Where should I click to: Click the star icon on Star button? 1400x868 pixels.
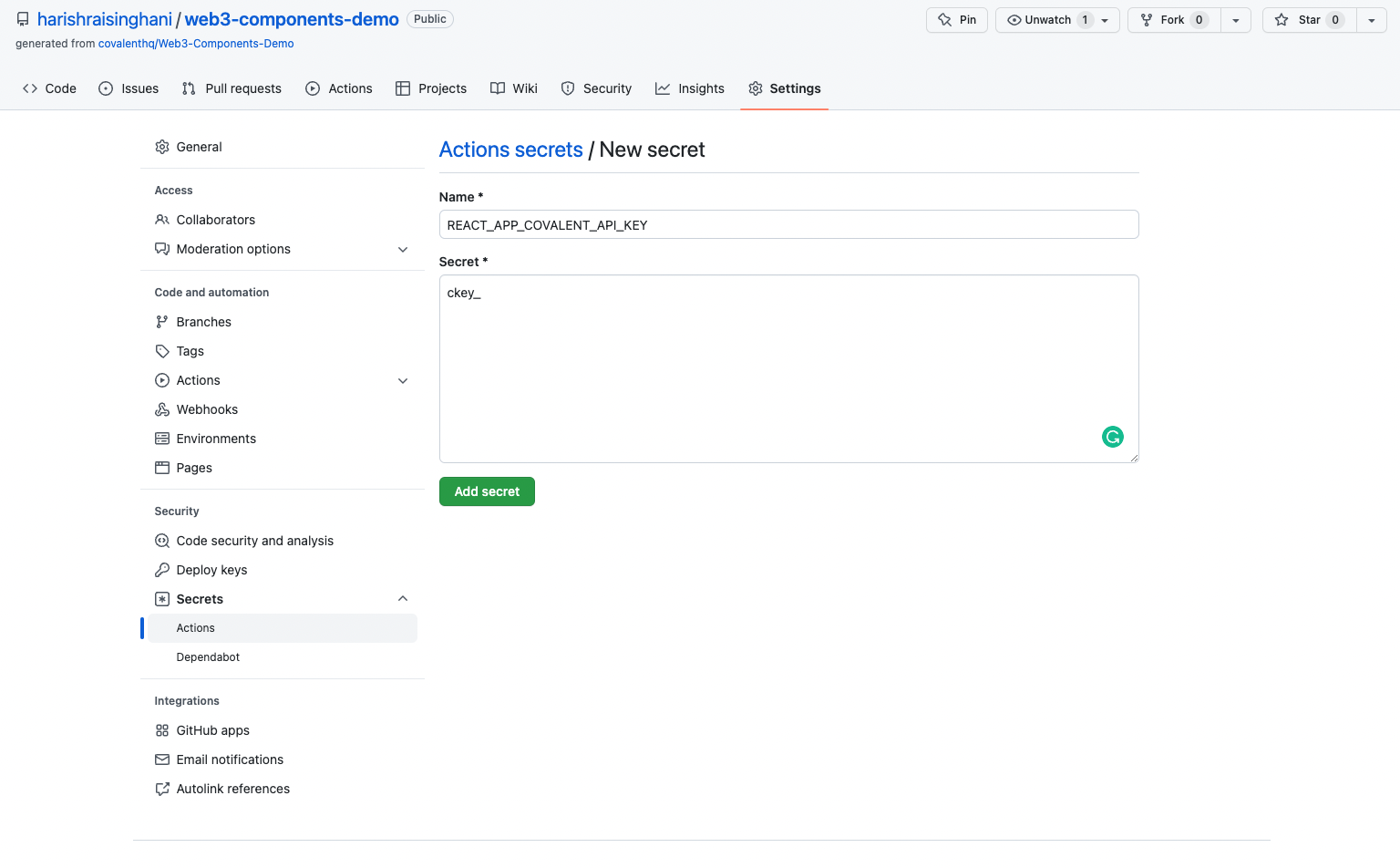click(x=1282, y=20)
